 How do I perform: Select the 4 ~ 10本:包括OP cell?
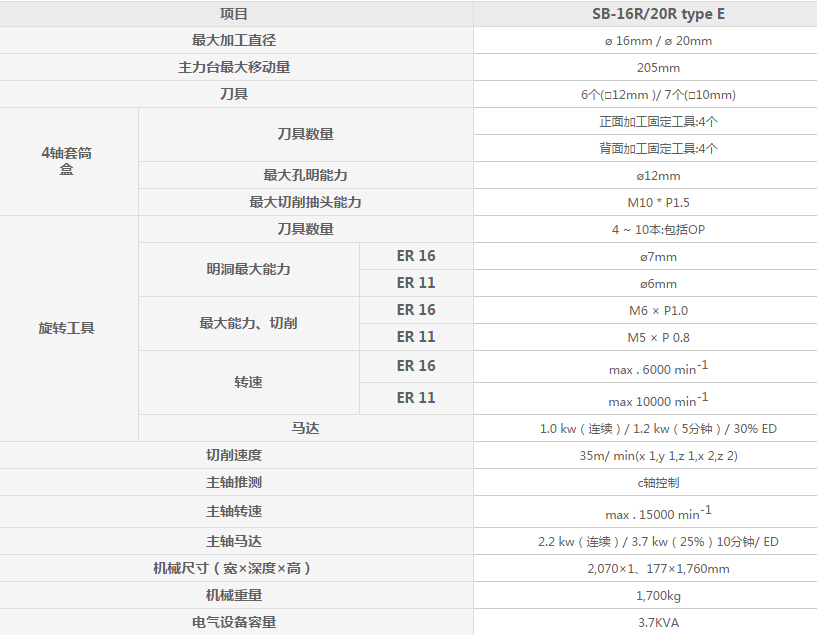pos(644,228)
